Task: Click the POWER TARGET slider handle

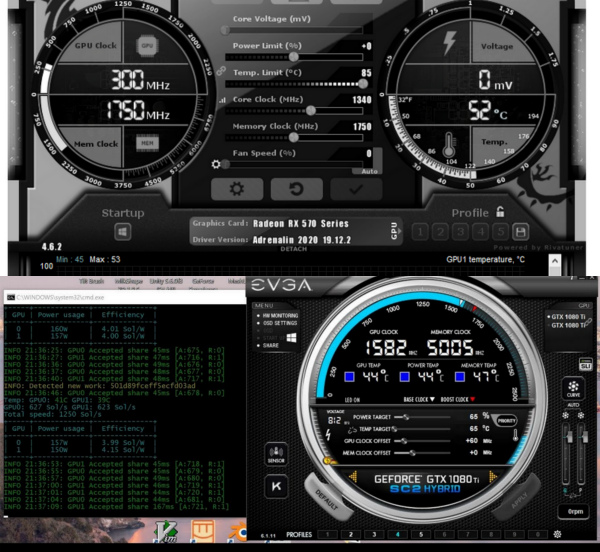Action: 406,417
